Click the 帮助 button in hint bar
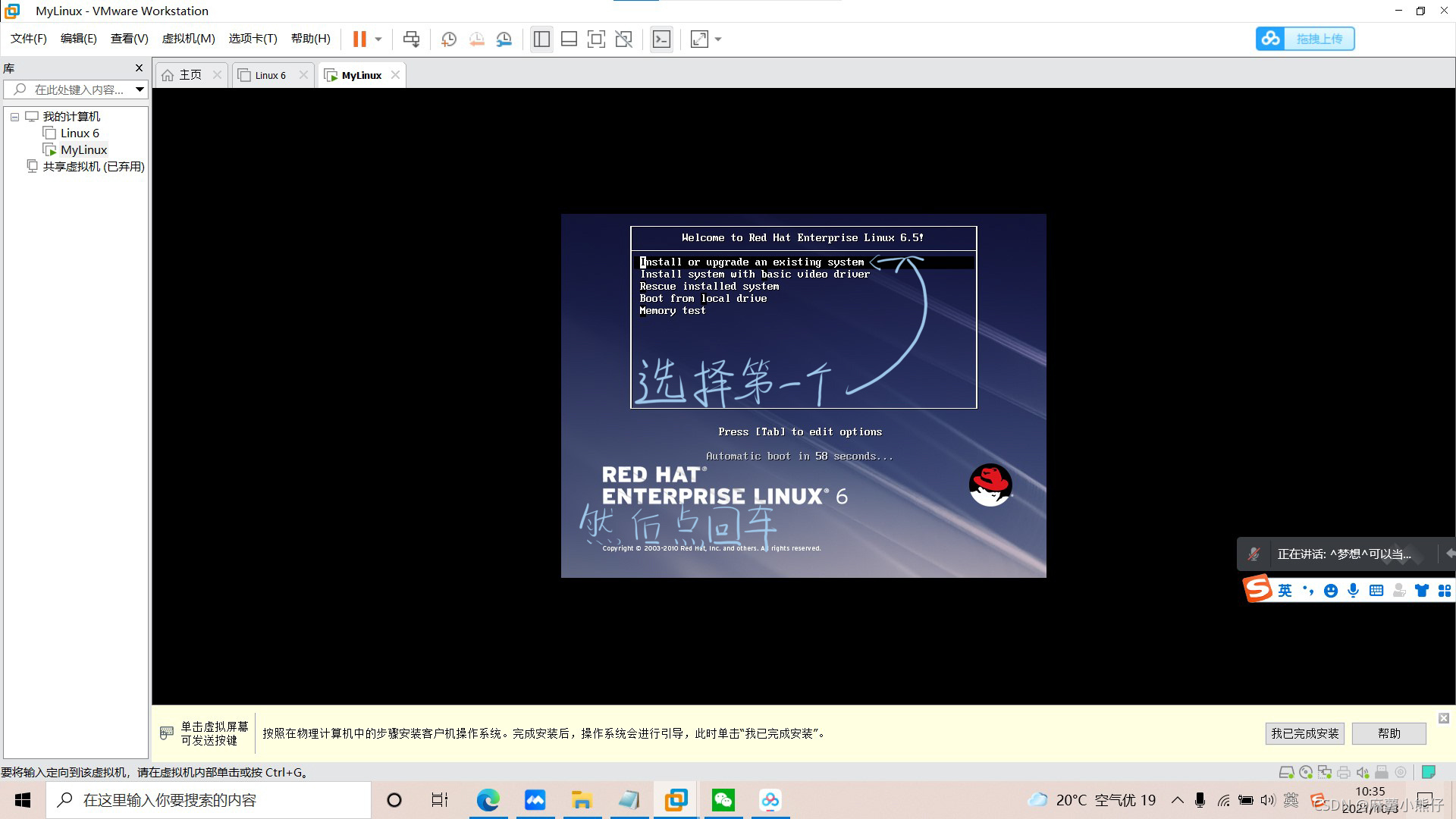Image resolution: width=1456 pixels, height=819 pixels. tap(1389, 733)
